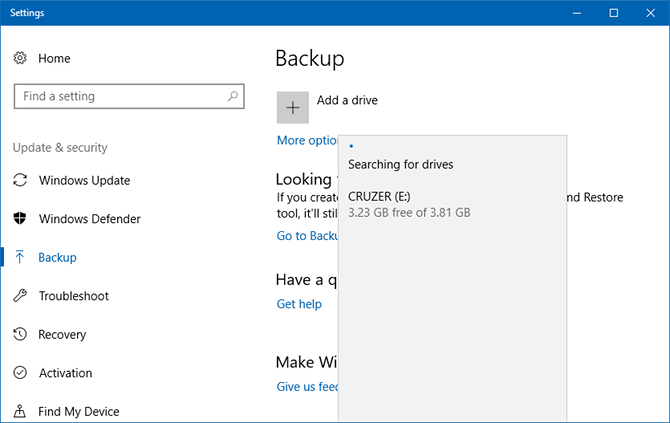Select the CRUZER (E:) drive
The image size is (670, 423).
click(x=408, y=204)
